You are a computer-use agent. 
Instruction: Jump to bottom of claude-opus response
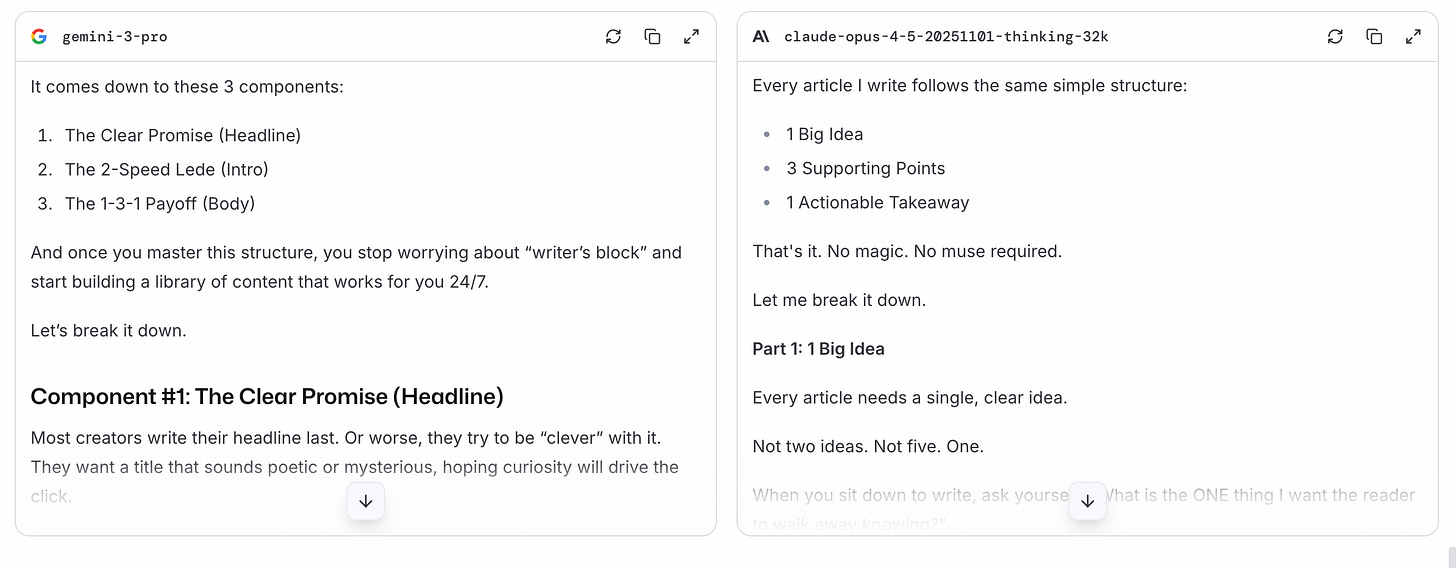(1088, 501)
